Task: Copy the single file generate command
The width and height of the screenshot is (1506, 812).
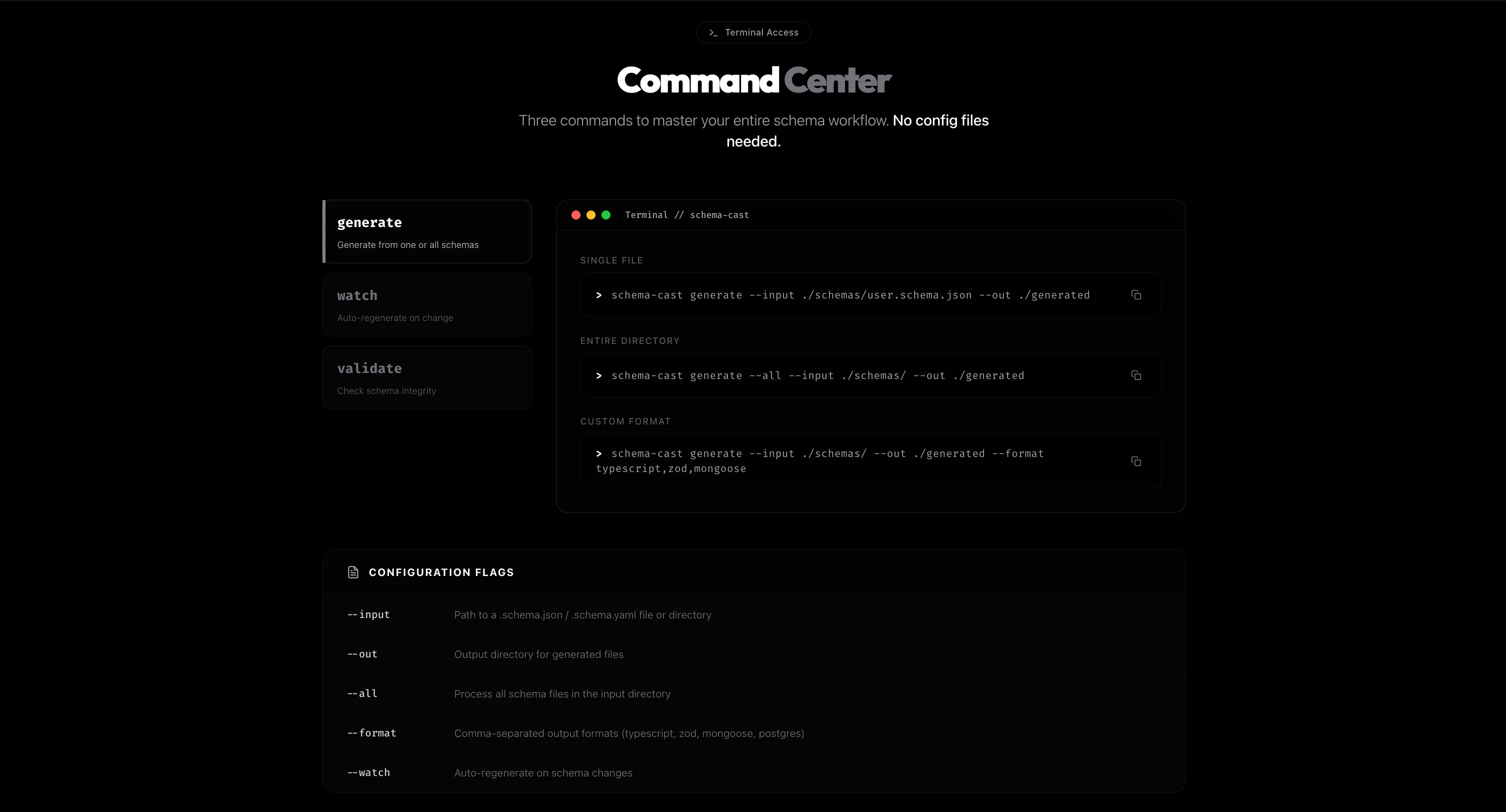Action: (x=1135, y=294)
